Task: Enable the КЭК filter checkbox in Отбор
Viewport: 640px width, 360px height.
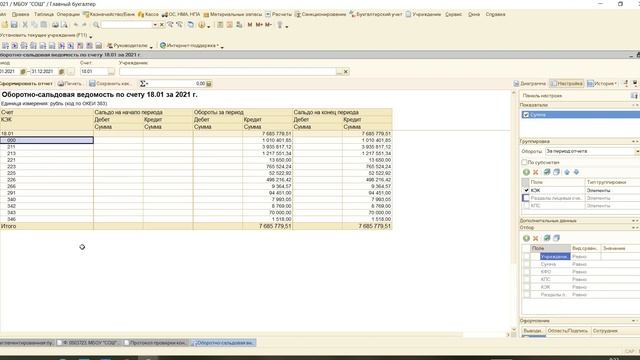Action: pyautogui.click(x=527, y=287)
